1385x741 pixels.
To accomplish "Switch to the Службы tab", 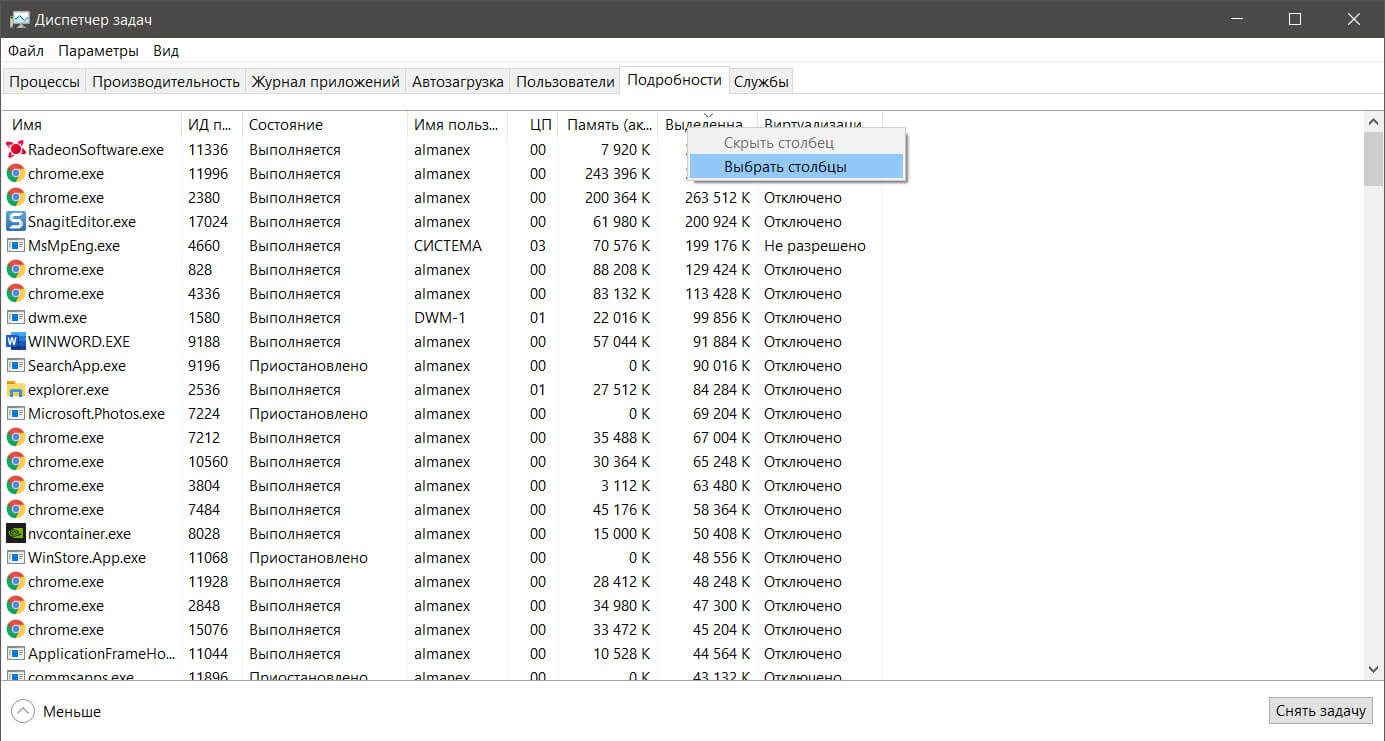I will (761, 82).
